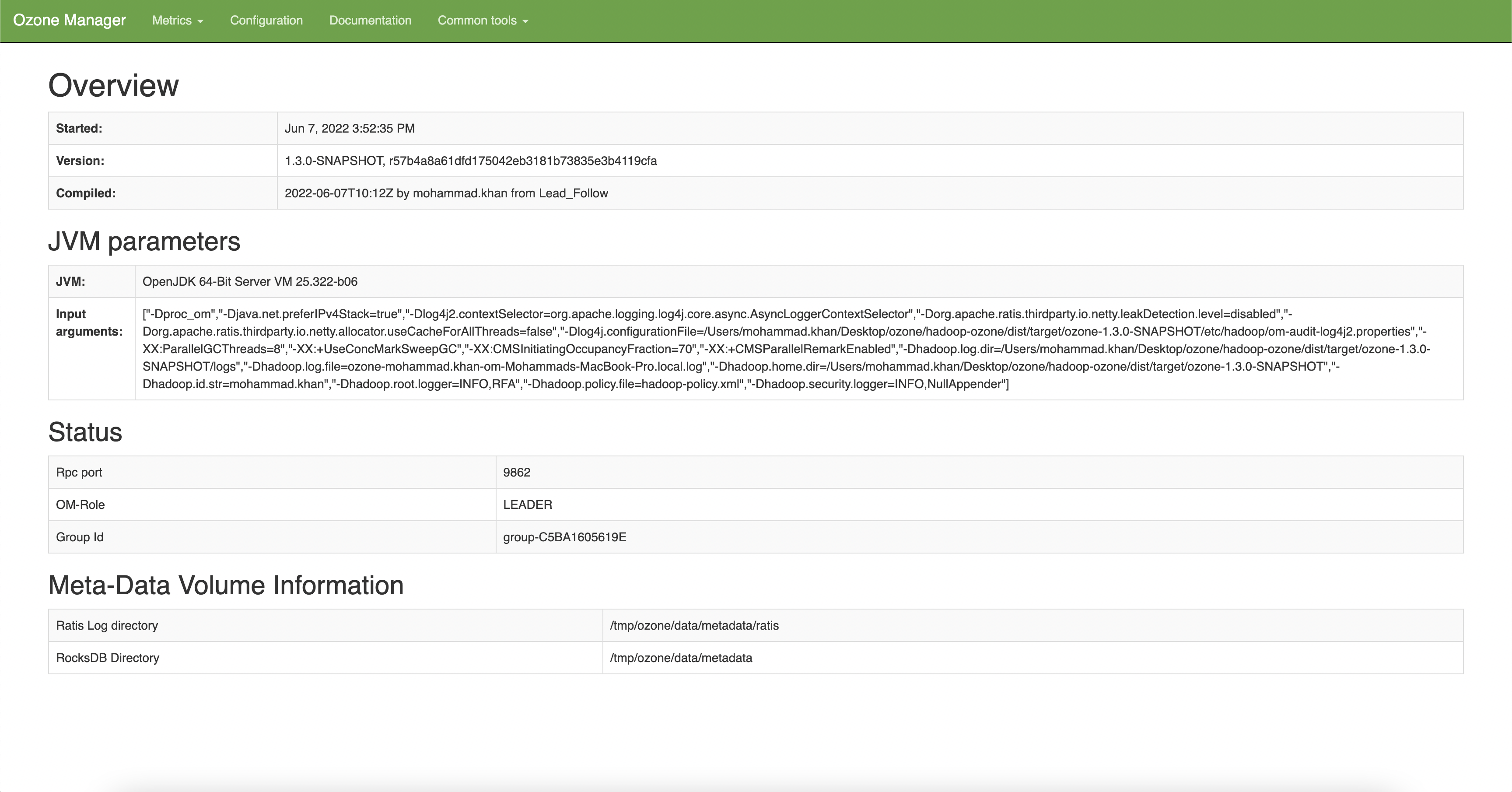
Task: Click the LEADER OM-Role value
Action: click(527, 505)
